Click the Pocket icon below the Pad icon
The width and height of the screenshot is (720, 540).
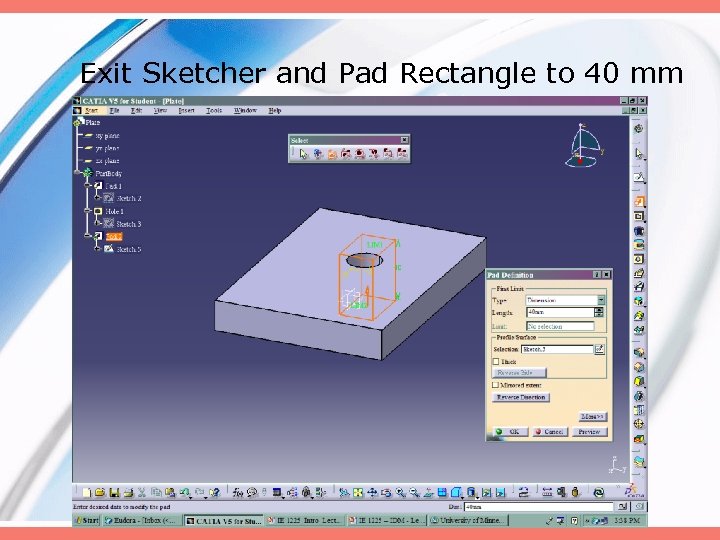pyautogui.click(x=639, y=216)
